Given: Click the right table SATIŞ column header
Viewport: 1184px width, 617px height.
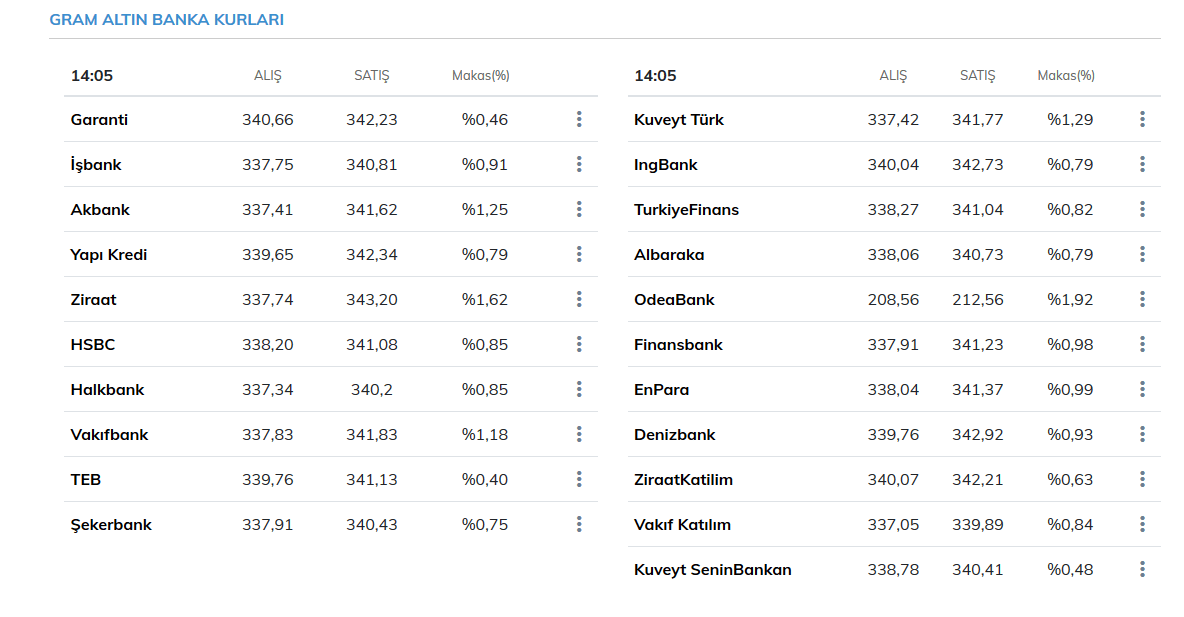Looking at the screenshot, I should point(977,76).
